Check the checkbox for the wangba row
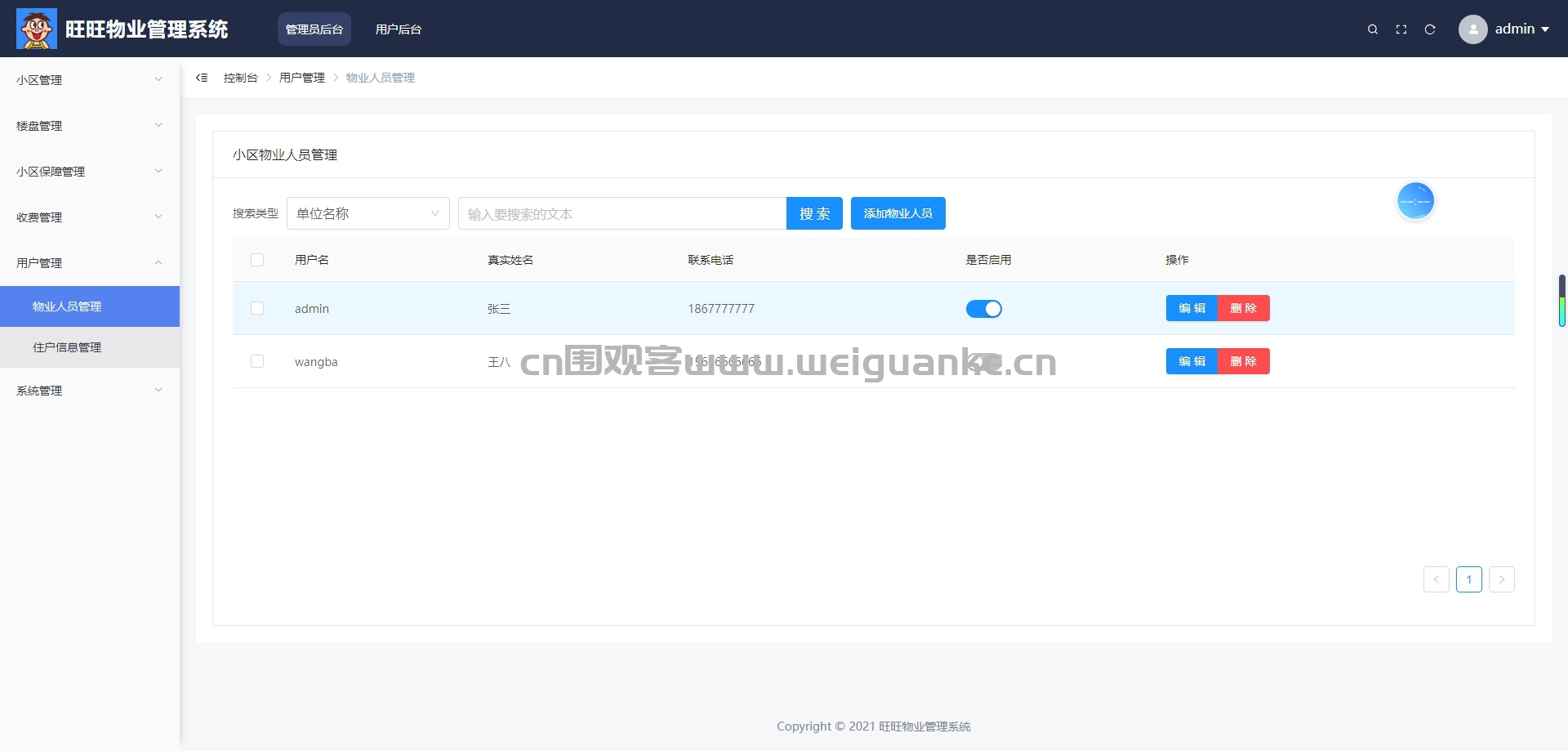1568x751 pixels. pyautogui.click(x=257, y=361)
